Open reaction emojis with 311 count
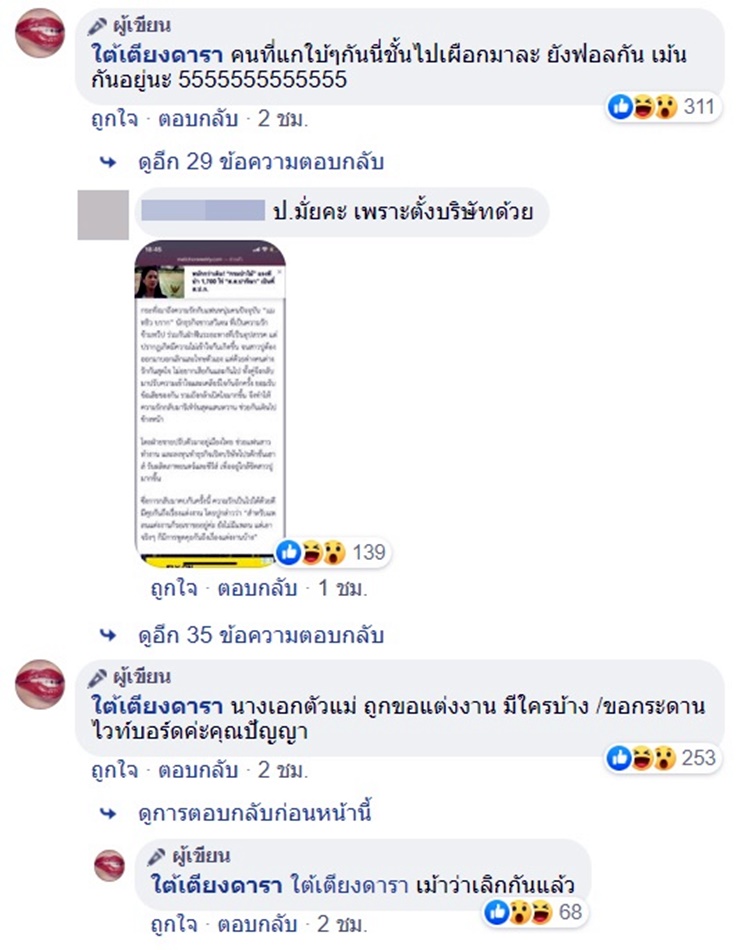The height and width of the screenshot is (950, 750). pos(665,107)
